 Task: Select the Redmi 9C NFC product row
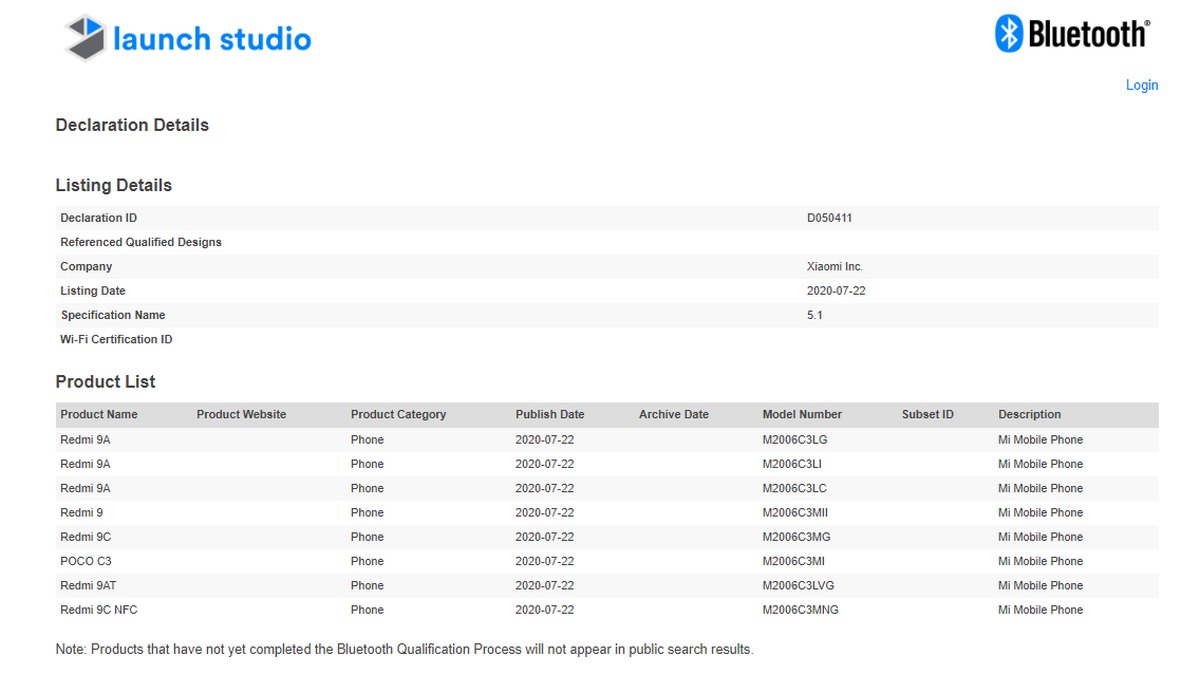400,609
